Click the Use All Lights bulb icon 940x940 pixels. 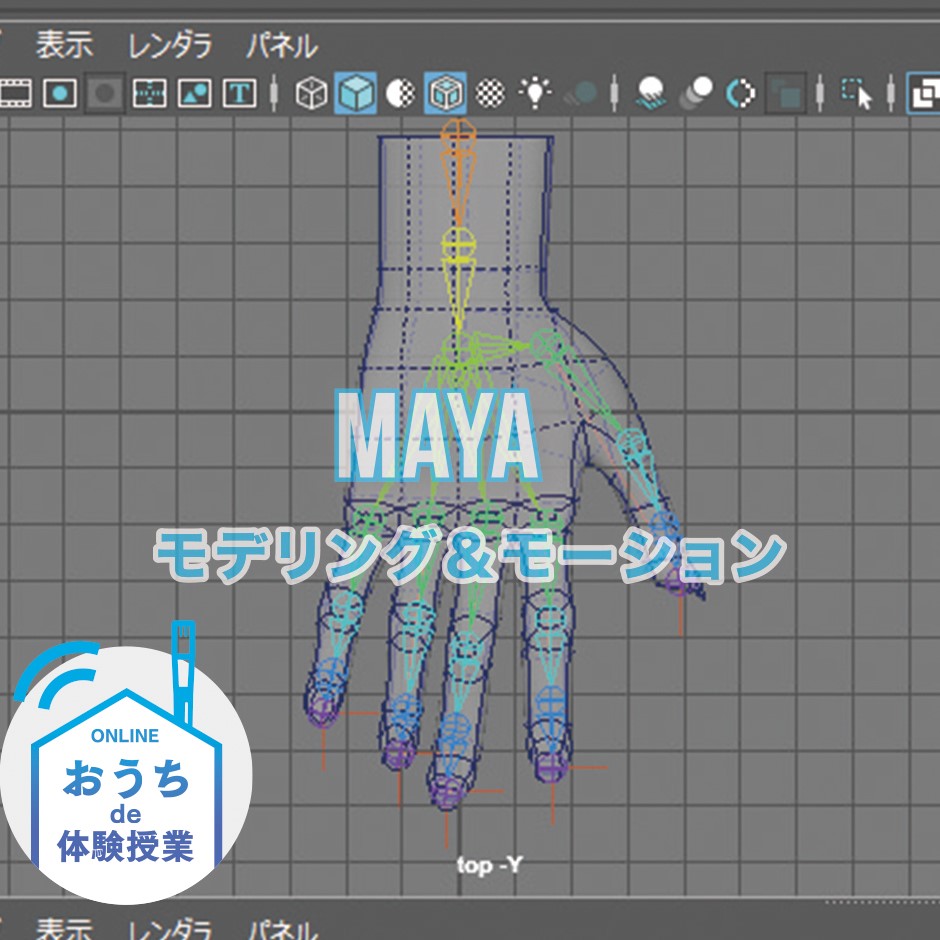[x=535, y=94]
